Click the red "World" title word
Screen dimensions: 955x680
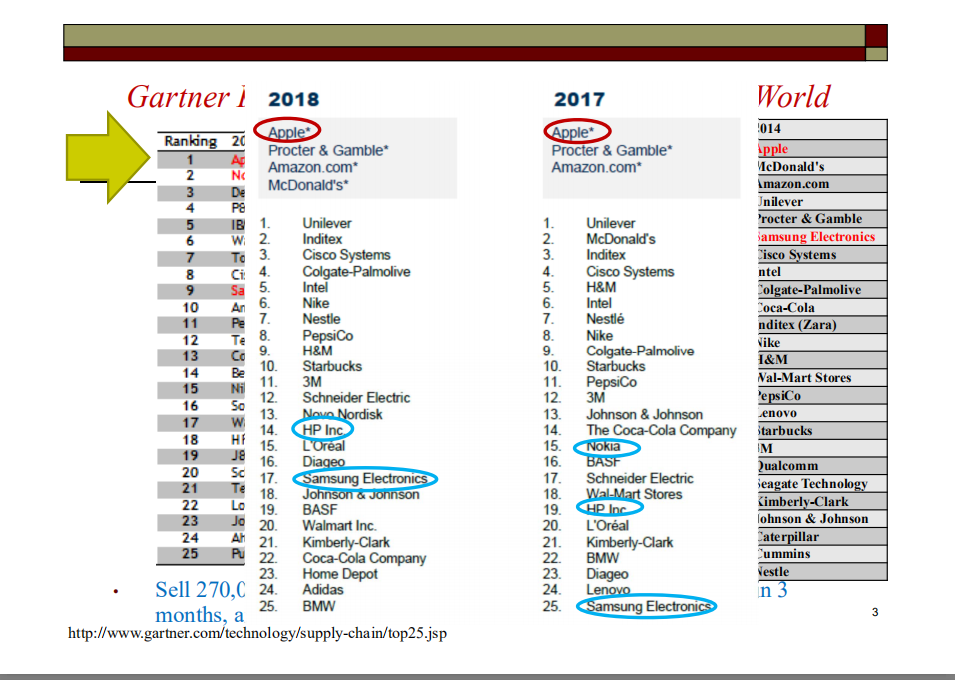tap(793, 97)
